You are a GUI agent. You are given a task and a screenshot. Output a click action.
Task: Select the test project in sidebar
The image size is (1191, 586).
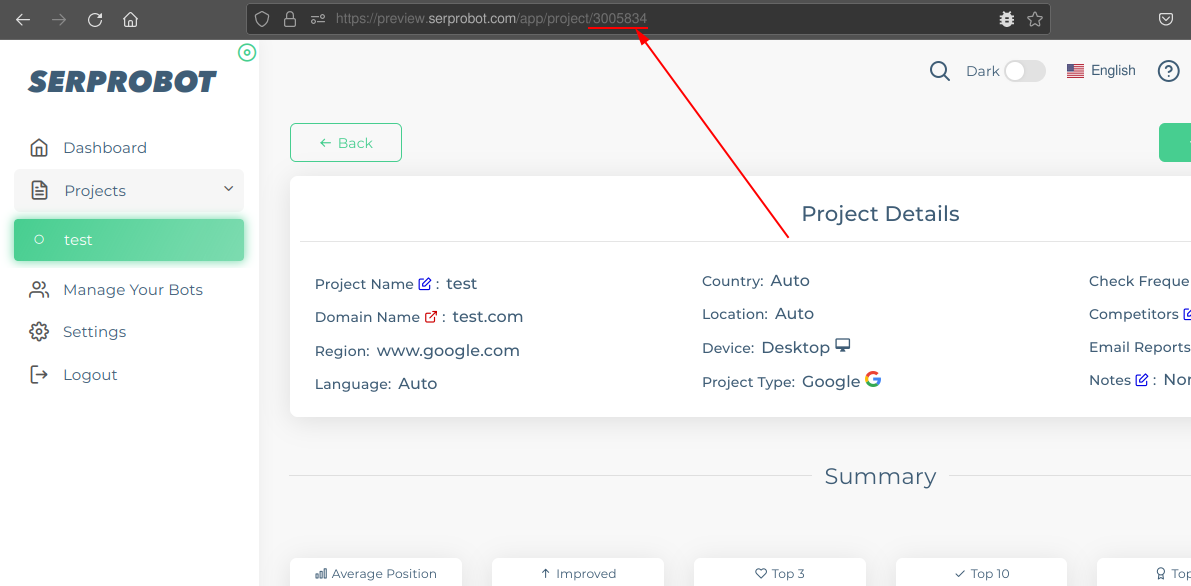point(129,240)
